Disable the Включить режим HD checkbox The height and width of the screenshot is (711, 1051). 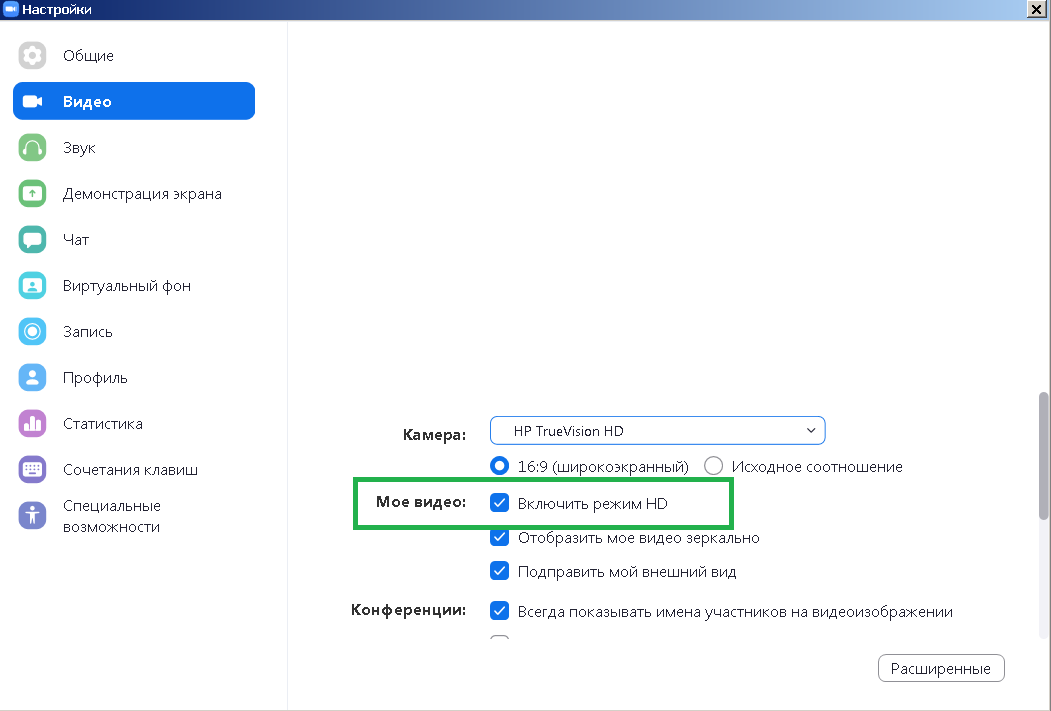(x=500, y=503)
